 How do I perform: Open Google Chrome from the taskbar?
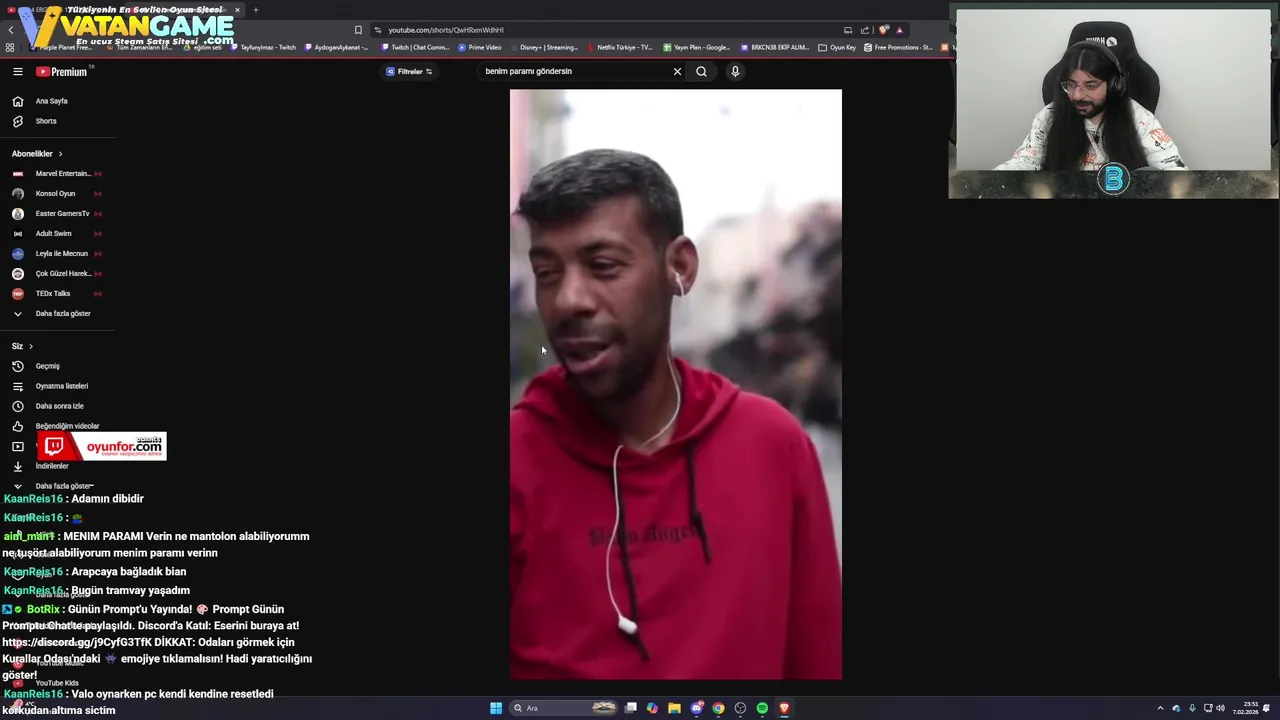click(x=718, y=708)
